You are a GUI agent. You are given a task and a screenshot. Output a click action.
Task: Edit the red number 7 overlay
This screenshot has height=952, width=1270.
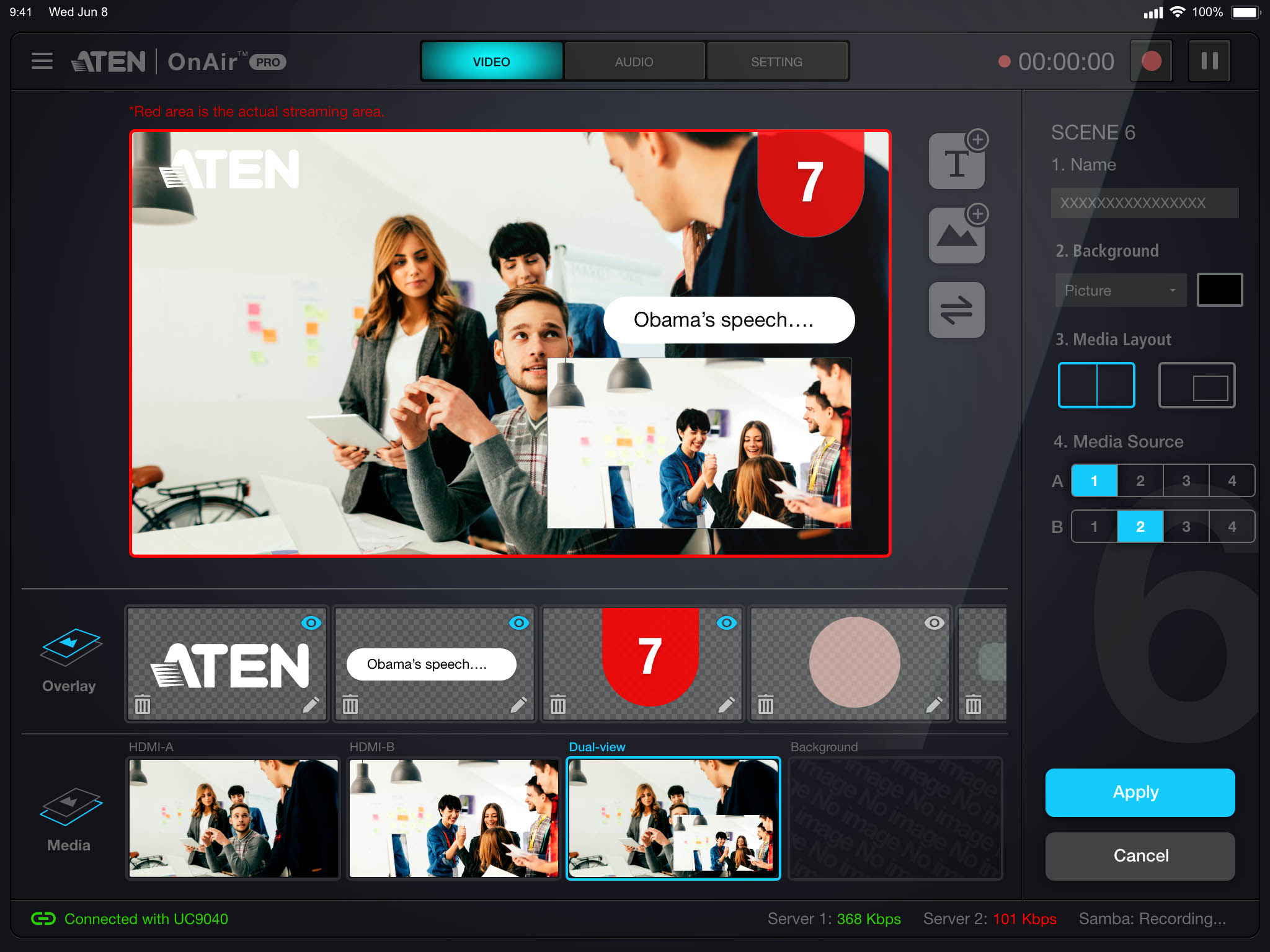point(726,705)
